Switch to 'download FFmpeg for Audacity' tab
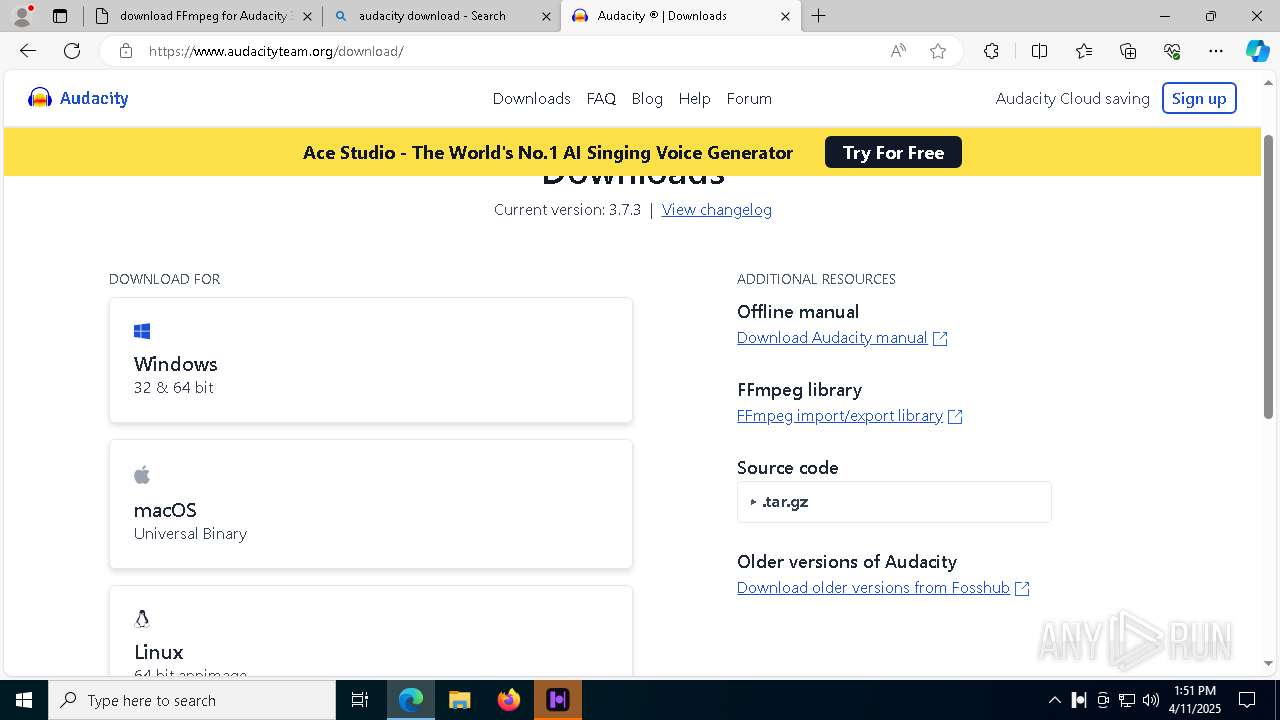Image resolution: width=1280 pixels, height=720 pixels. click(203, 16)
